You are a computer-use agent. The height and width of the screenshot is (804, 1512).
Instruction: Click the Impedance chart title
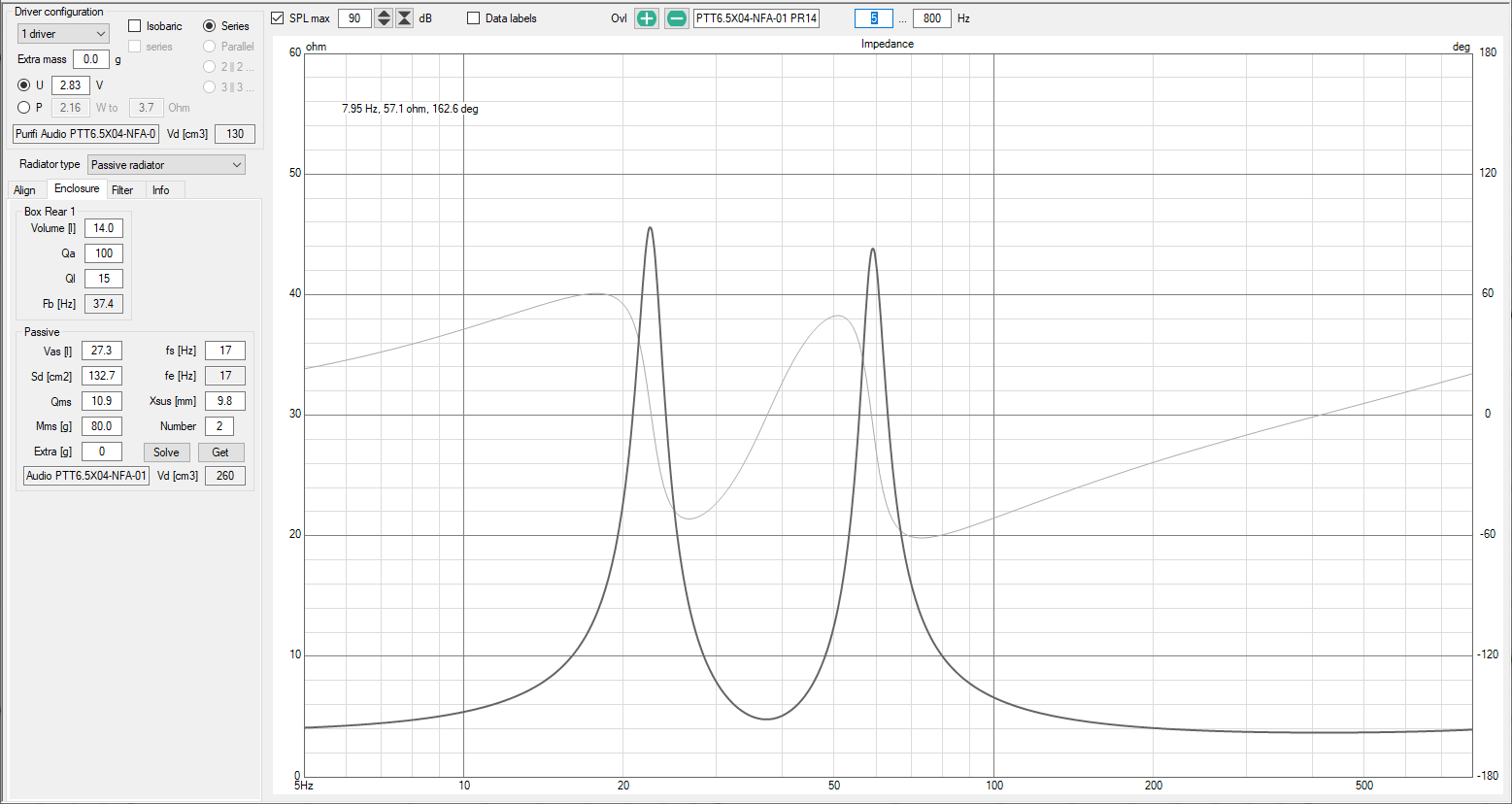pyautogui.click(x=888, y=44)
